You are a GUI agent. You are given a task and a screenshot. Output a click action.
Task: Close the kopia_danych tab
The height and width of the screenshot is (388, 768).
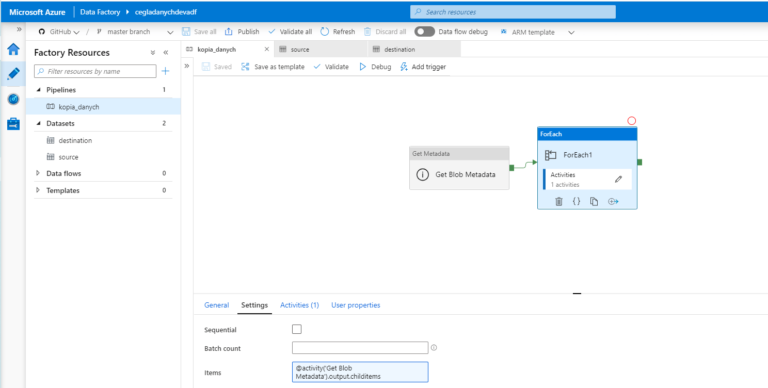266,49
